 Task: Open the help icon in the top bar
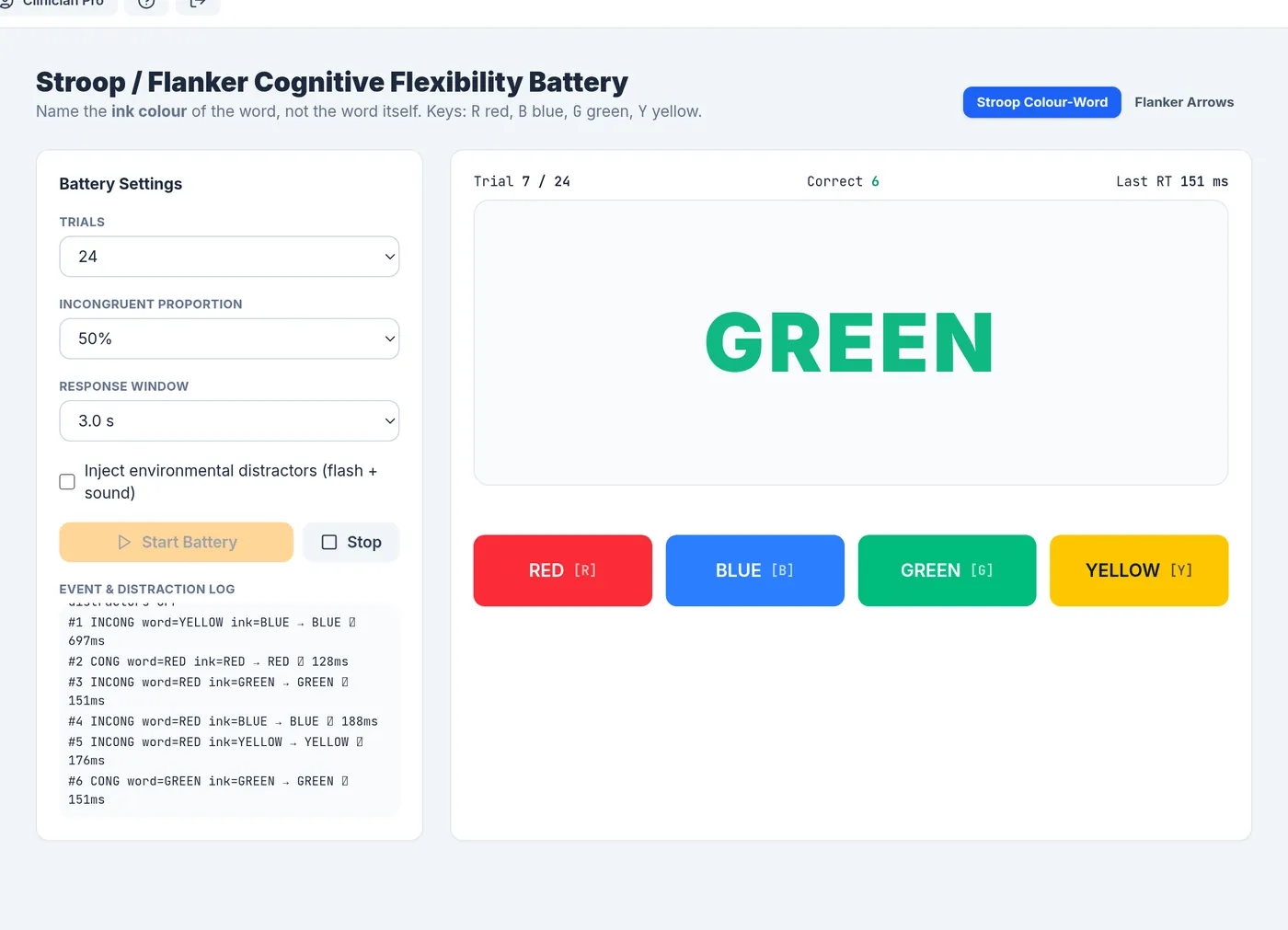146,4
